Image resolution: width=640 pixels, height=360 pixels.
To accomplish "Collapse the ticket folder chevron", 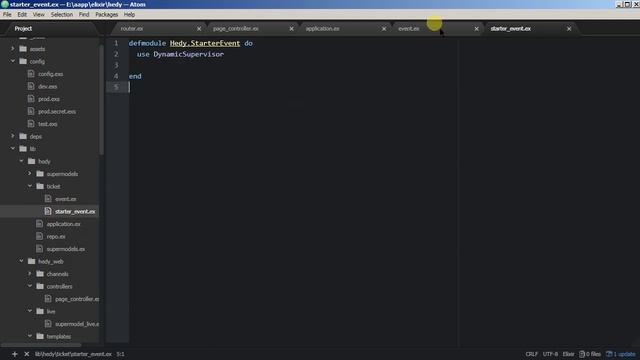I will pos(30,186).
